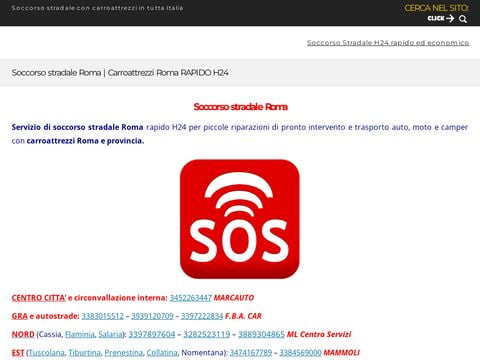Click MARCAUTO company name
The height and width of the screenshot is (360, 480).
click(x=234, y=298)
